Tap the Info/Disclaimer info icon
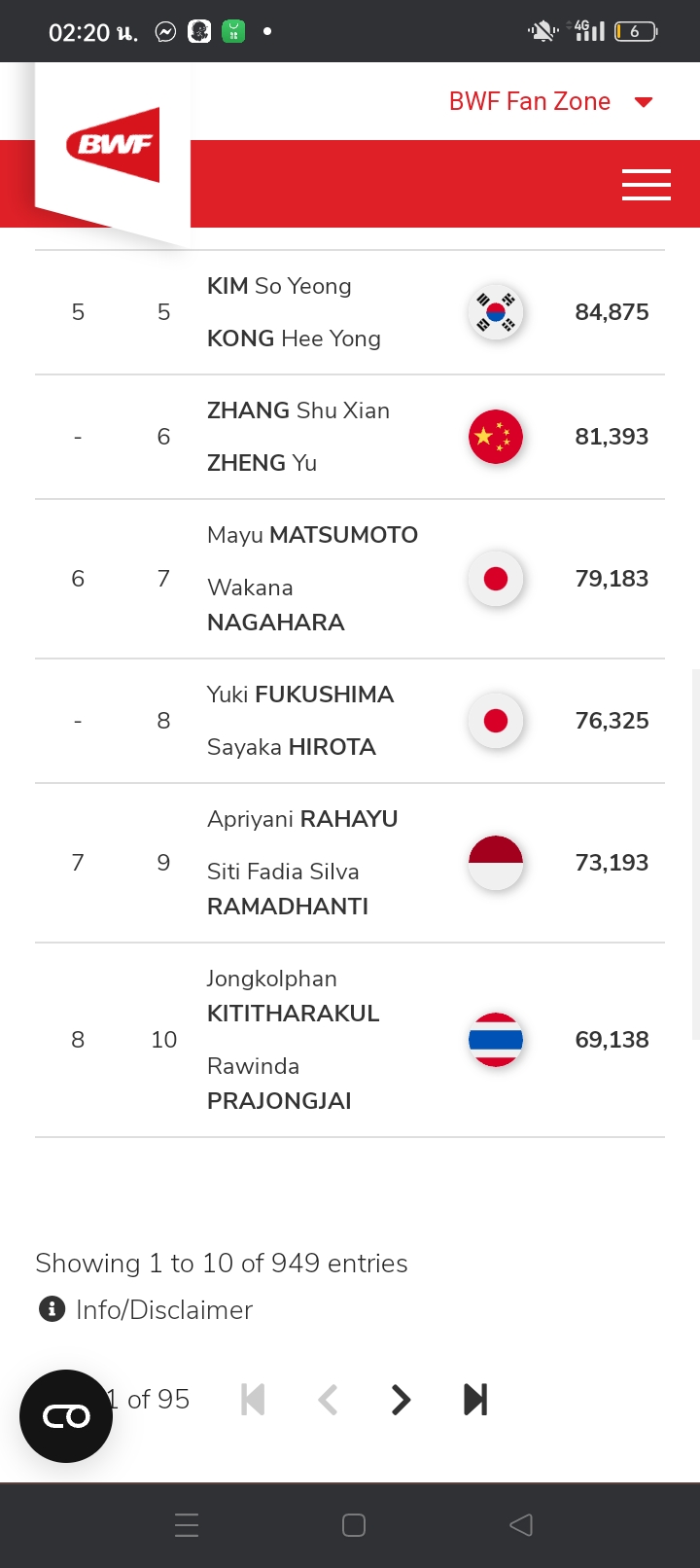The width and height of the screenshot is (700, 1568). tap(52, 1309)
